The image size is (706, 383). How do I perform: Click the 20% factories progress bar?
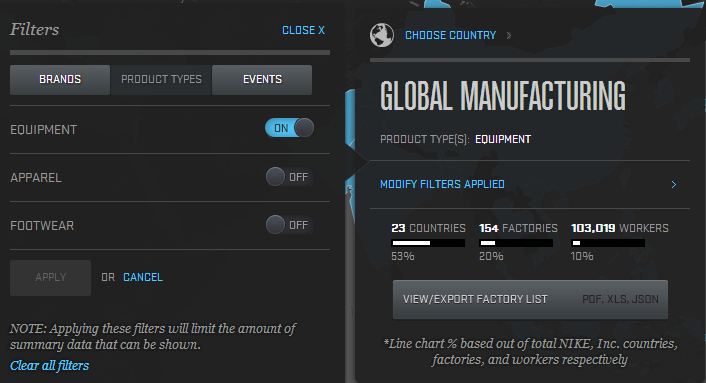click(x=516, y=243)
